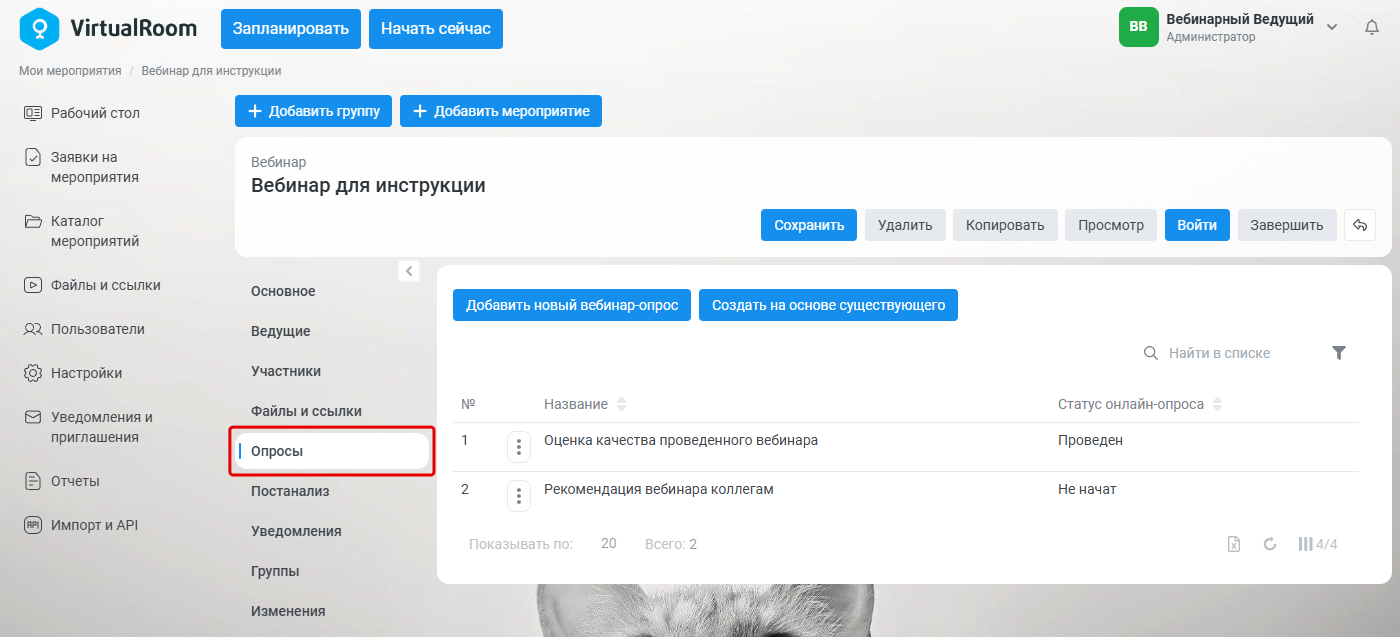Click the Копировать button
This screenshot has width=1400, height=637.
click(x=1005, y=225)
